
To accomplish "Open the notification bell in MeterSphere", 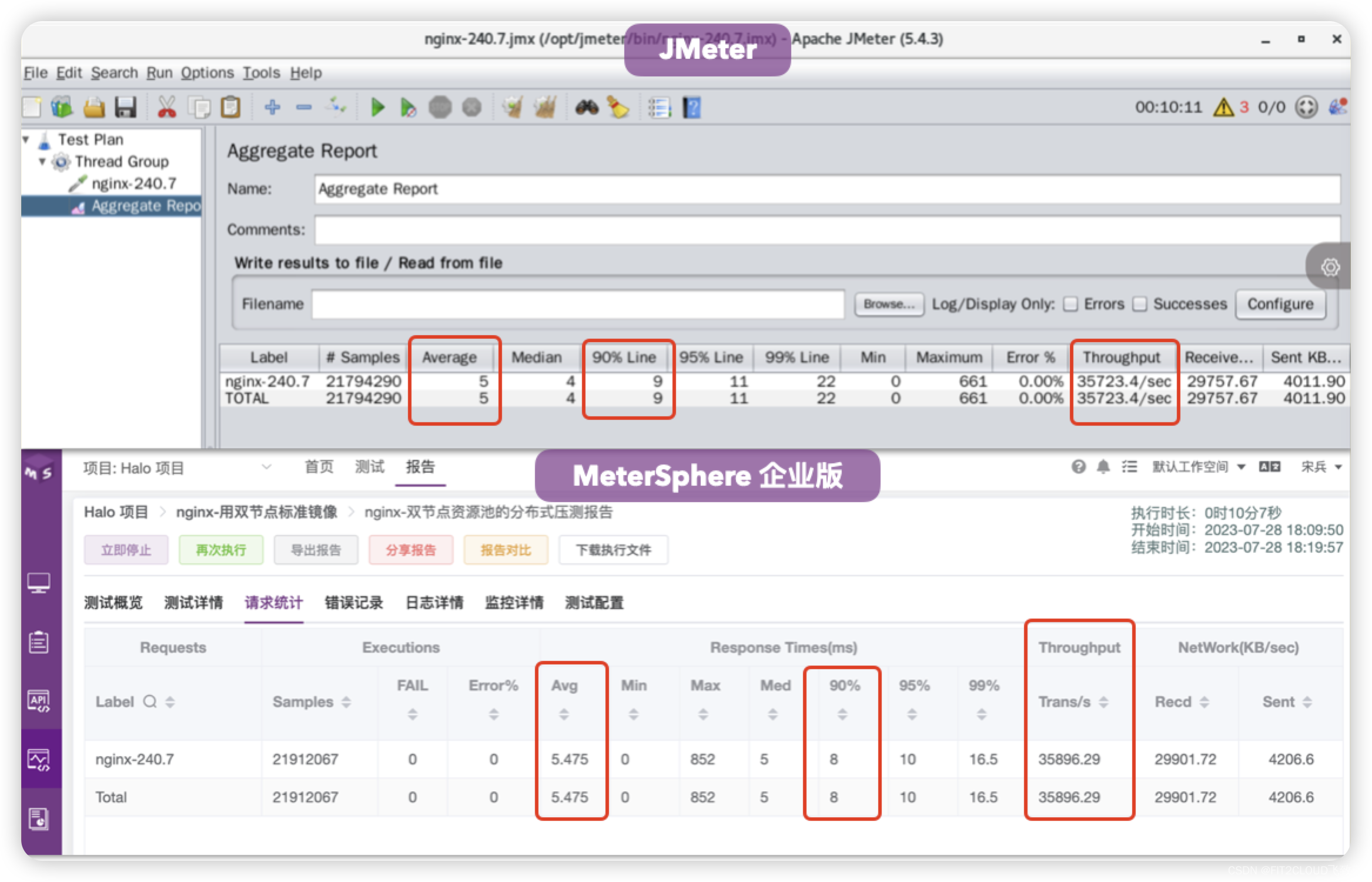I will [1103, 467].
